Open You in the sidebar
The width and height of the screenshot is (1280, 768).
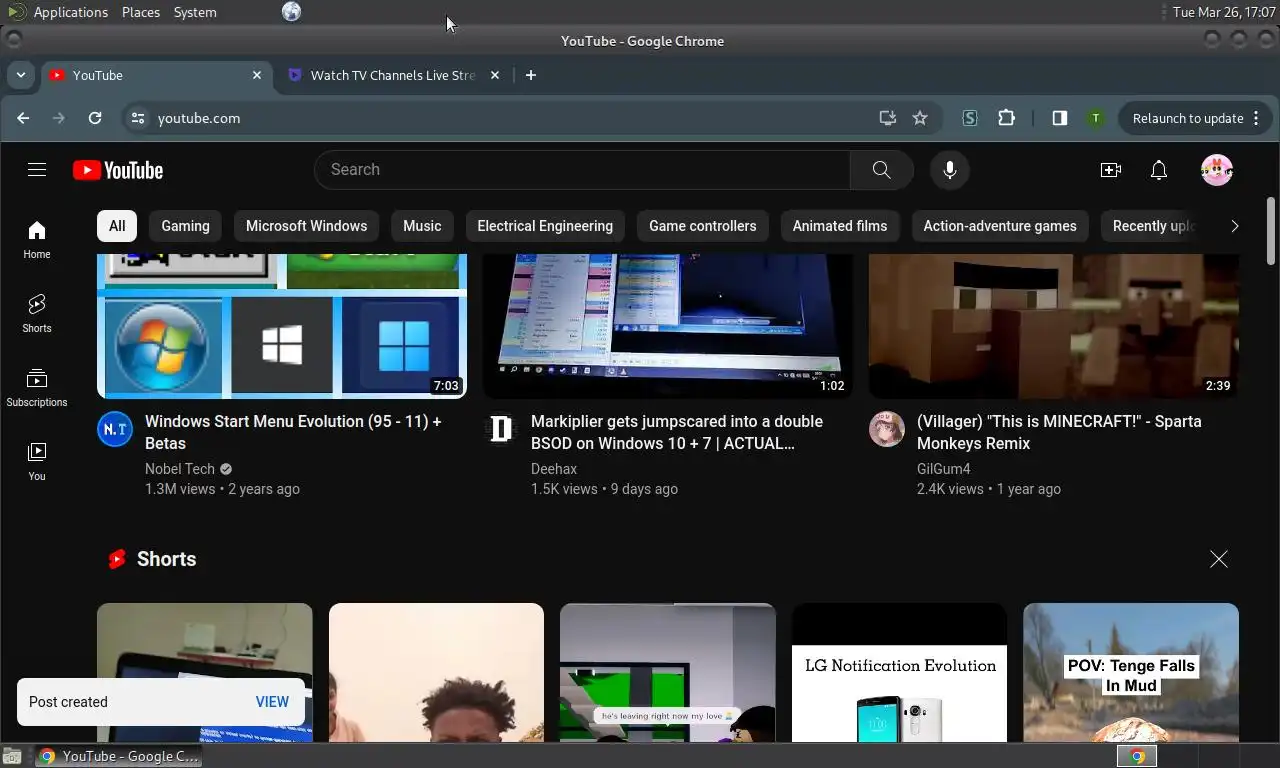pos(37,462)
